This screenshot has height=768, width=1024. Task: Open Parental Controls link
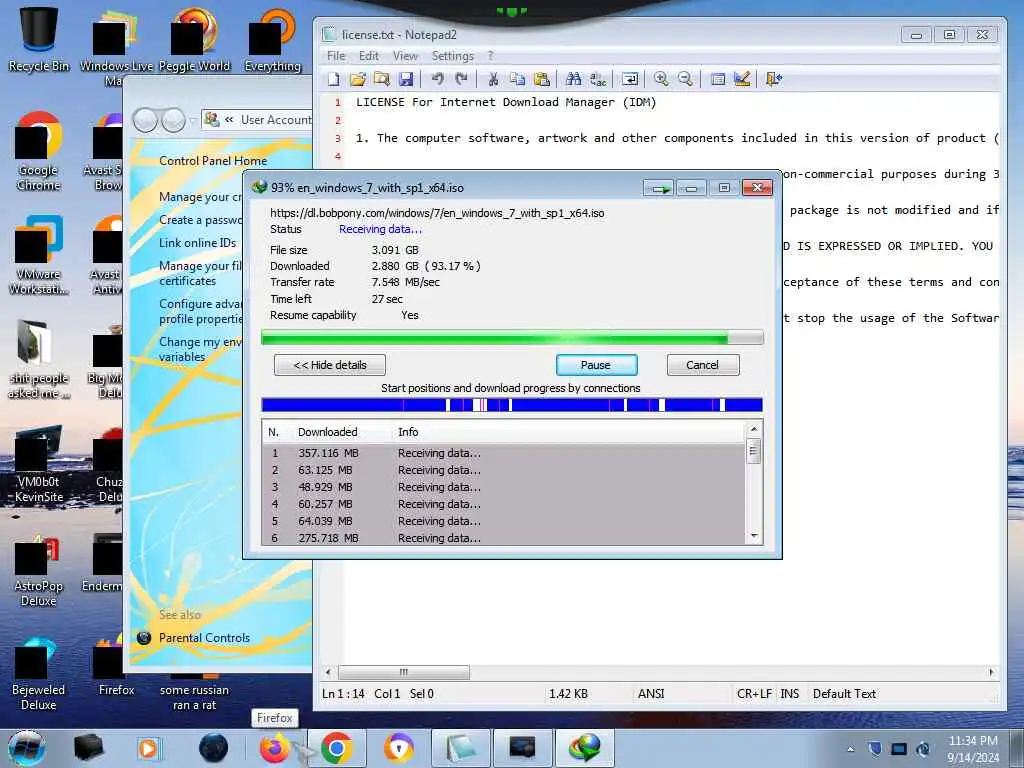(204, 638)
